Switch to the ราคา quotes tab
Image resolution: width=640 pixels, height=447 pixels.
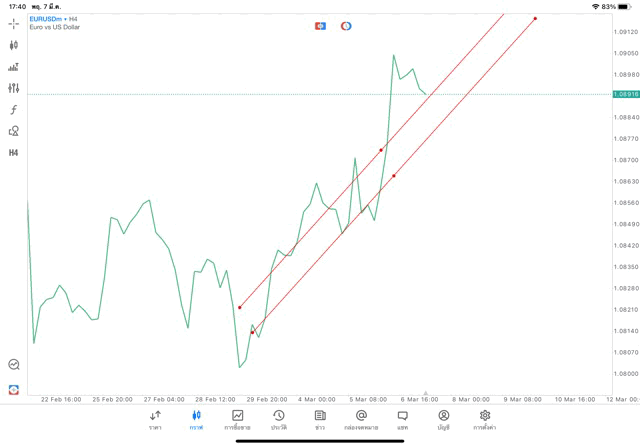tap(155, 419)
